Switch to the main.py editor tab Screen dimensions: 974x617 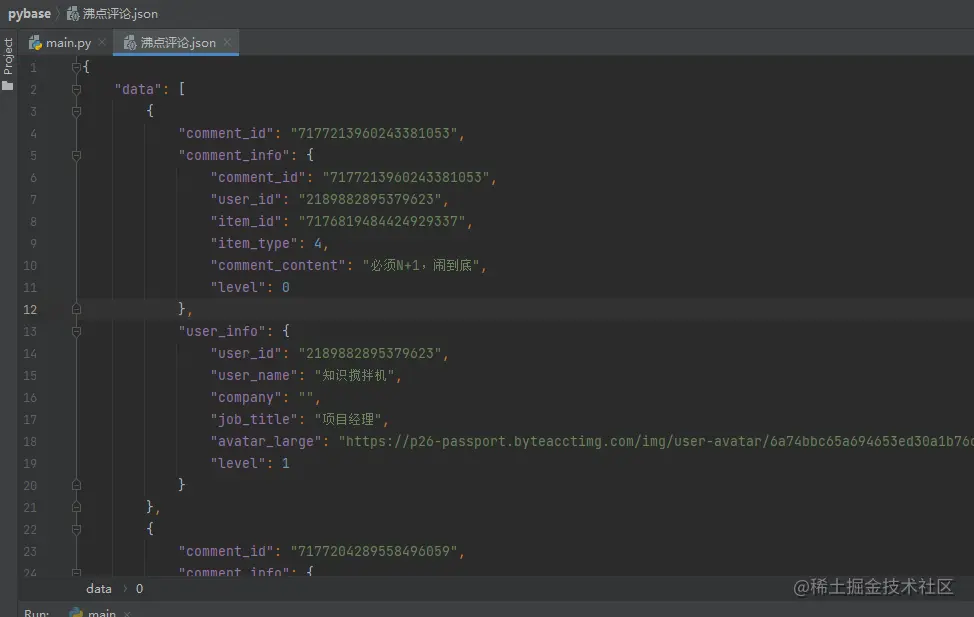[x=60, y=43]
